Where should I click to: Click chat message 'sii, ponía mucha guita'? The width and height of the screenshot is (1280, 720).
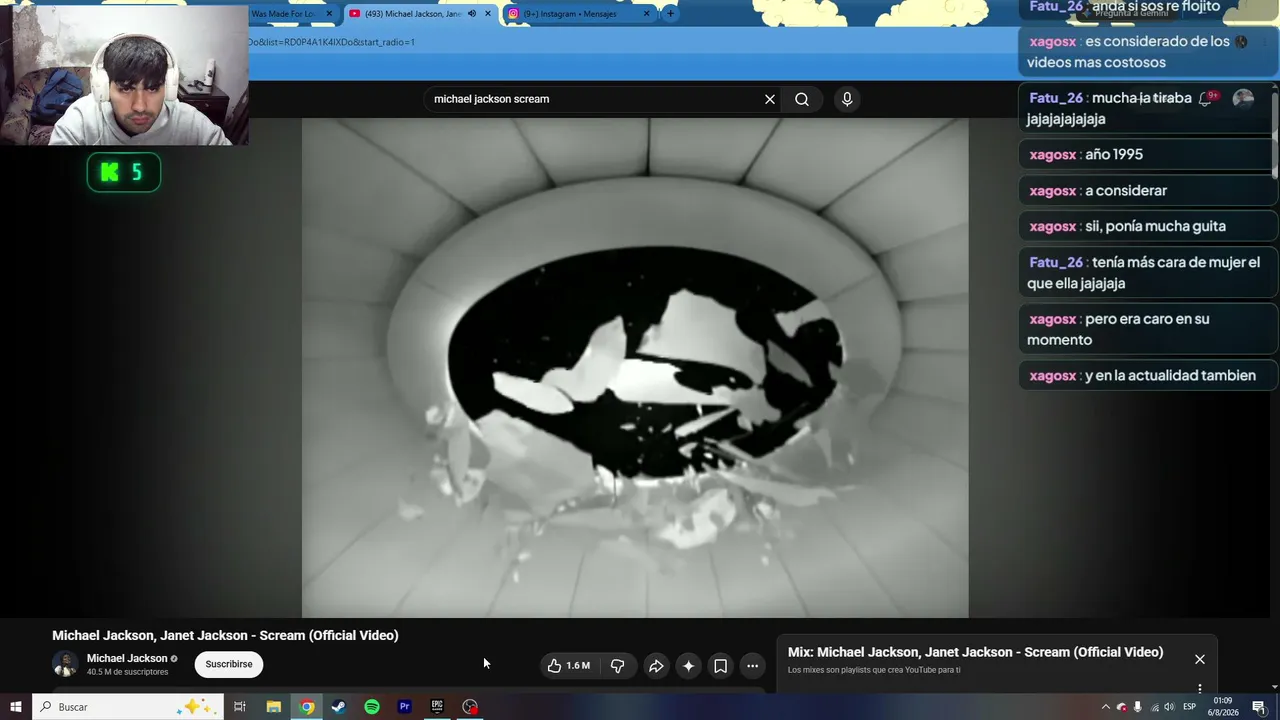tap(1147, 226)
